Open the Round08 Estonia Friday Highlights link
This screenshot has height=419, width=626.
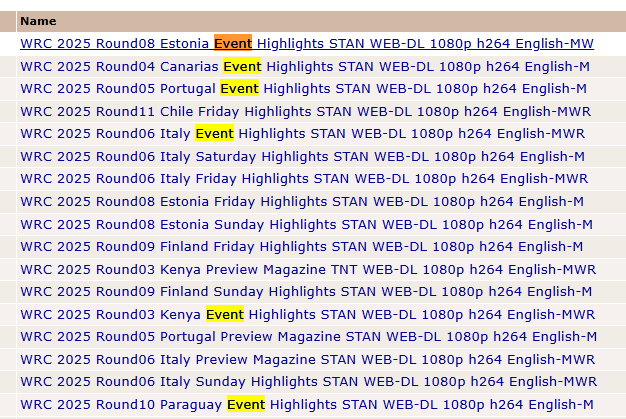coord(302,202)
